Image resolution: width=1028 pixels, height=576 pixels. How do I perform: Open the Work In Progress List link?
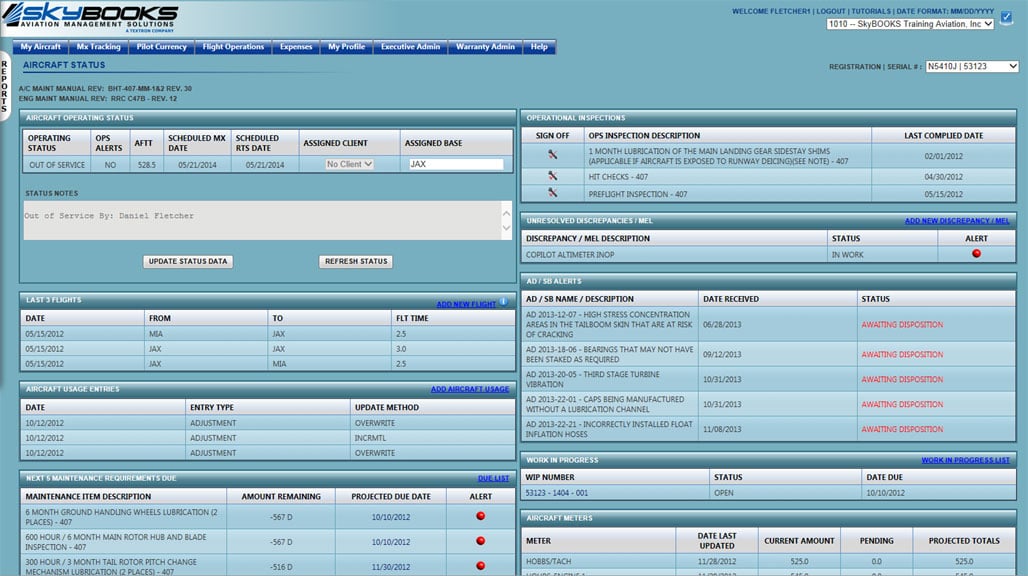point(965,460)
